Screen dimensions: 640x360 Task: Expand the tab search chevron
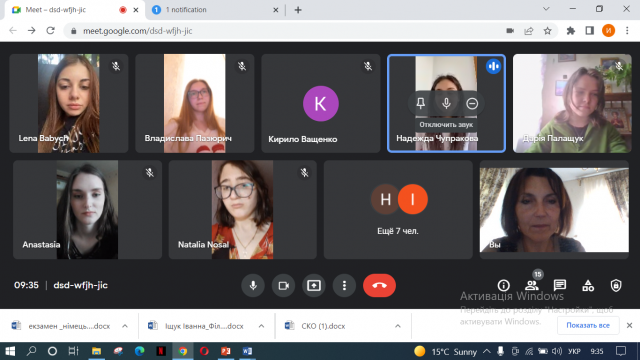pyautogui.click(x=546, y=9)
